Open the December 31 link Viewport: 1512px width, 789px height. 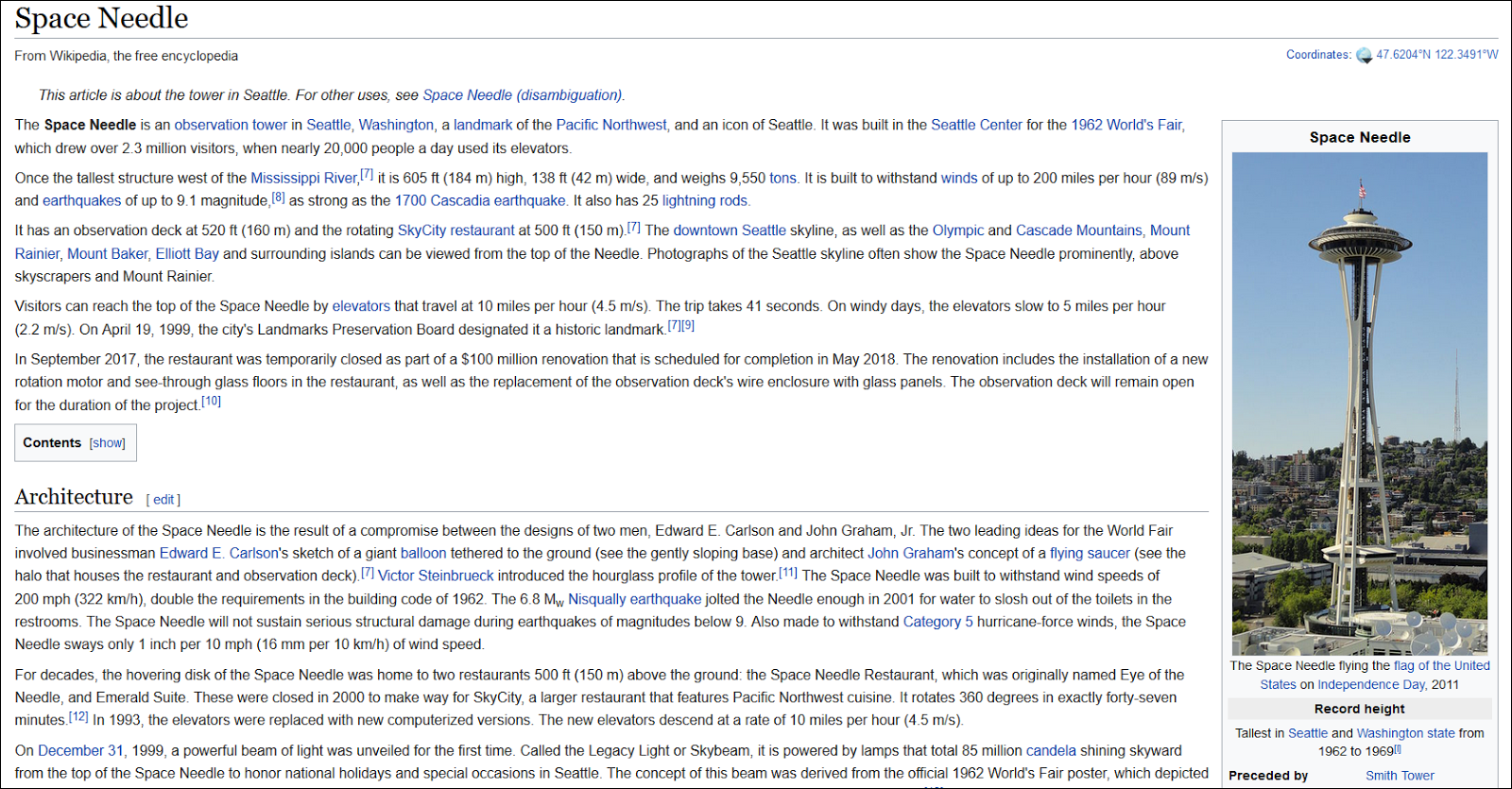[x=80, y=750]
